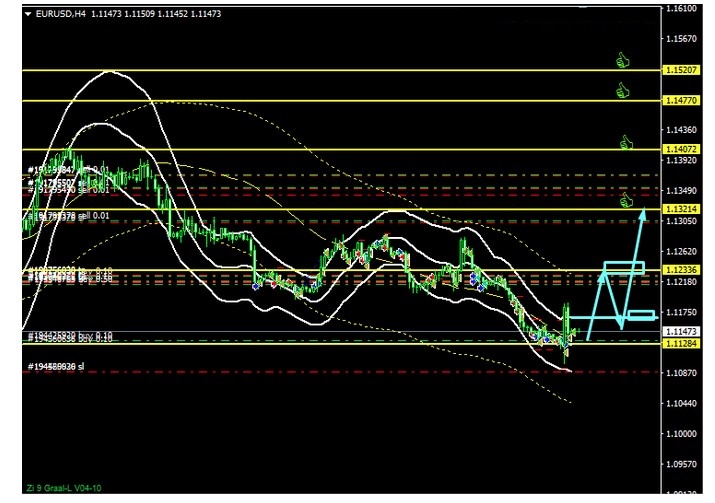Click thumbs-up icon above the 1.15207 line
The height and width of the screenshot is (503, 715).
tap(624, 60)
